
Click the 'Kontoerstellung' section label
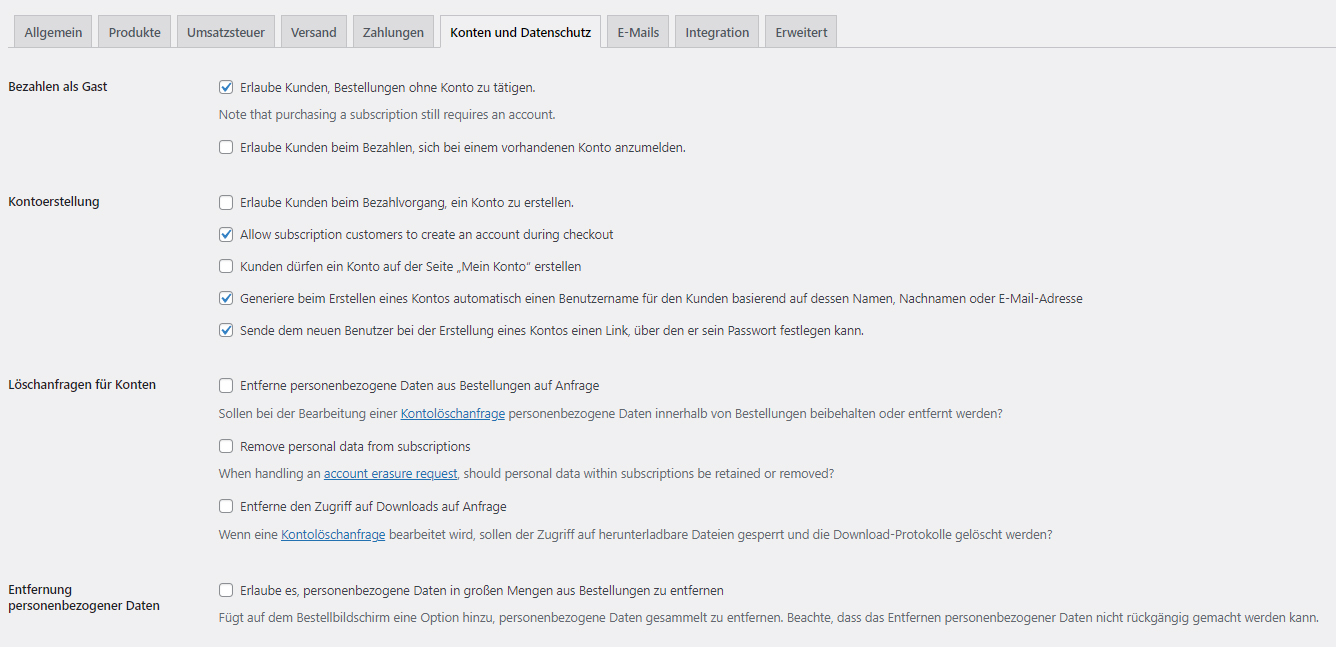tap(54, 202)
